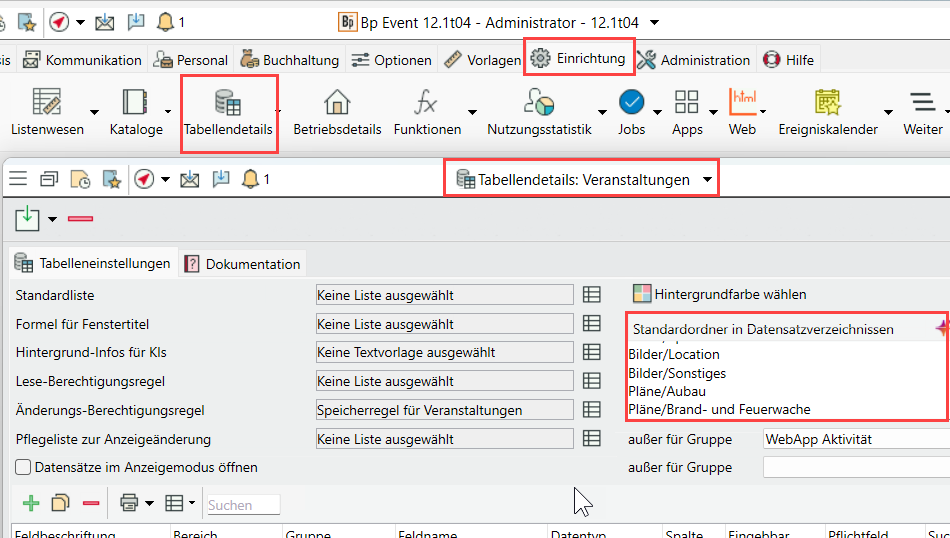Select Bilder/Location folder entry
Image resolution: width=950 pixels, height=538 pixels.
pyautogui.click(x=673, y=354)
